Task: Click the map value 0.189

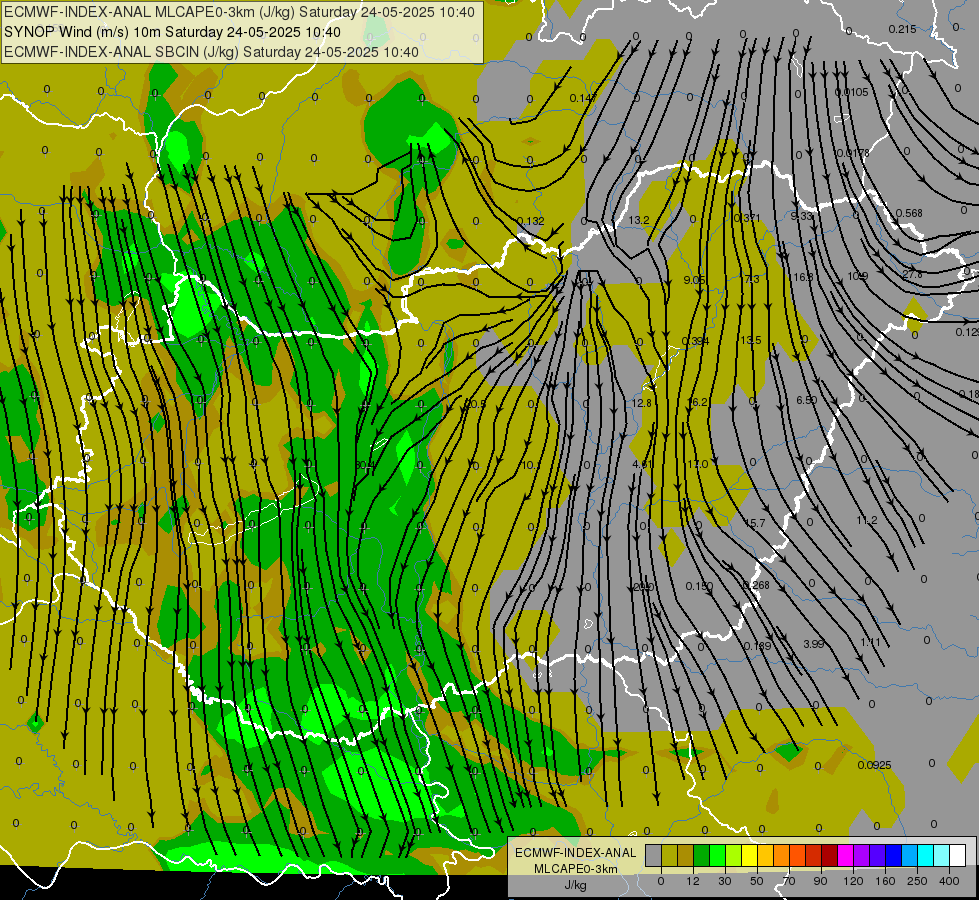Action: pos(757,646)
